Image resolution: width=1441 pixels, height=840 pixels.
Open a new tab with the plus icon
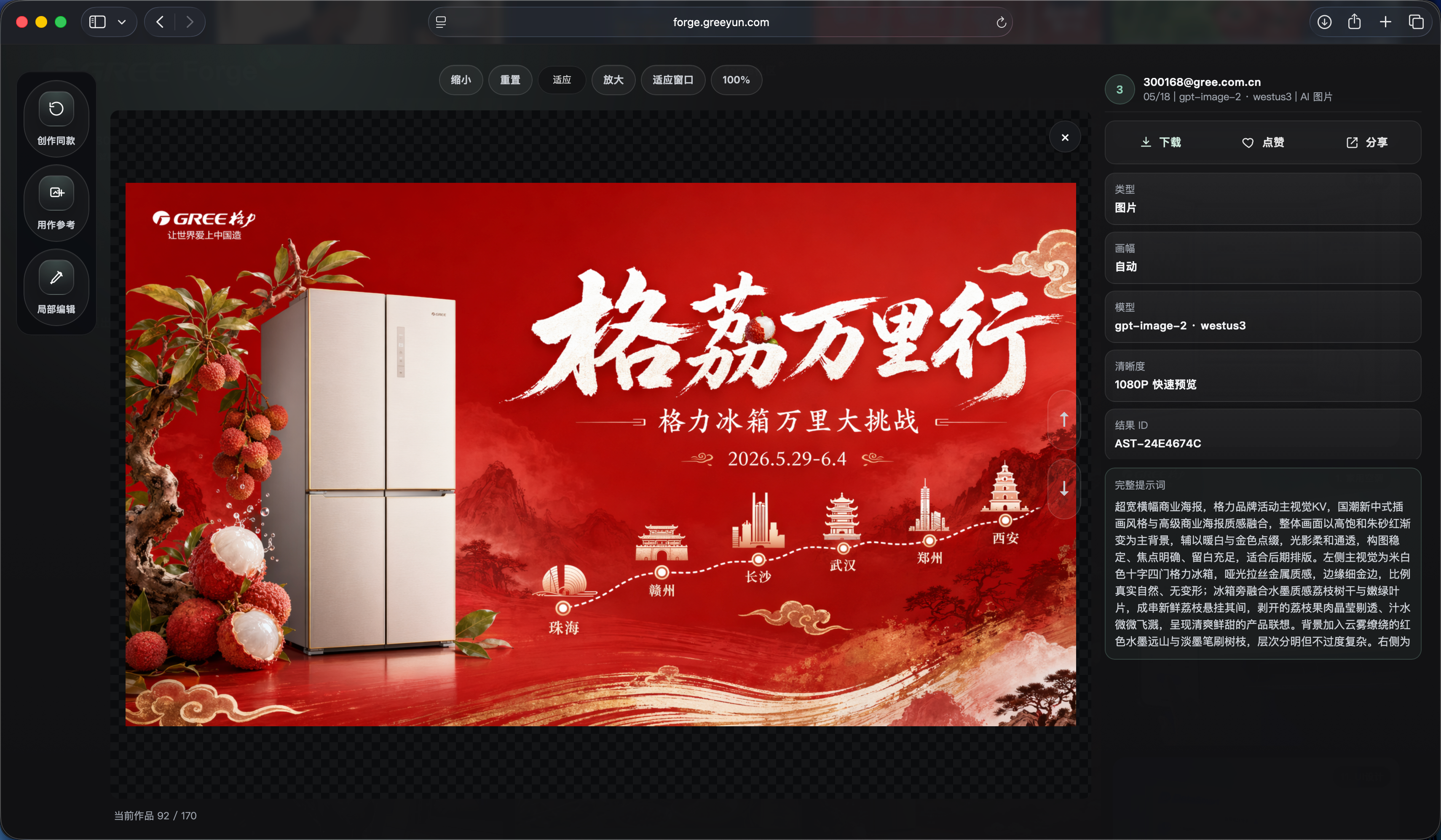point(1385,22)
